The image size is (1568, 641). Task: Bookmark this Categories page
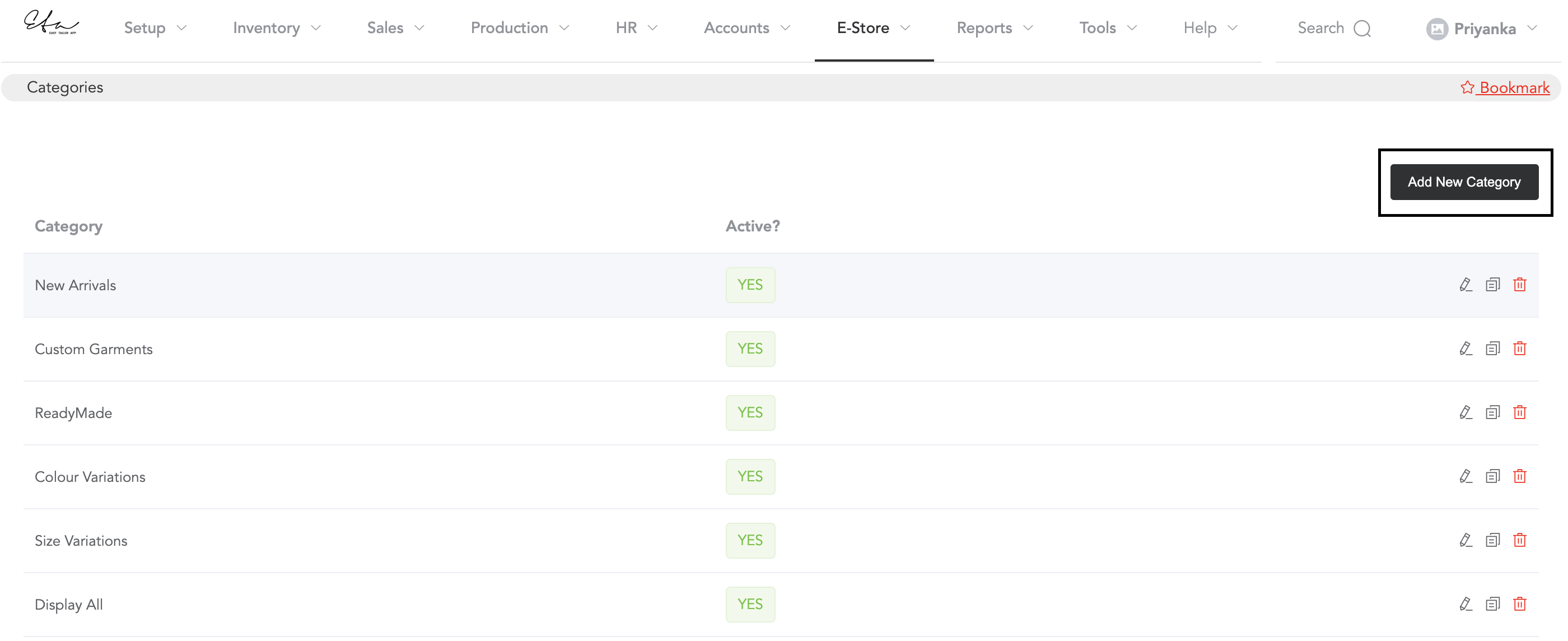pos(1504,88)
